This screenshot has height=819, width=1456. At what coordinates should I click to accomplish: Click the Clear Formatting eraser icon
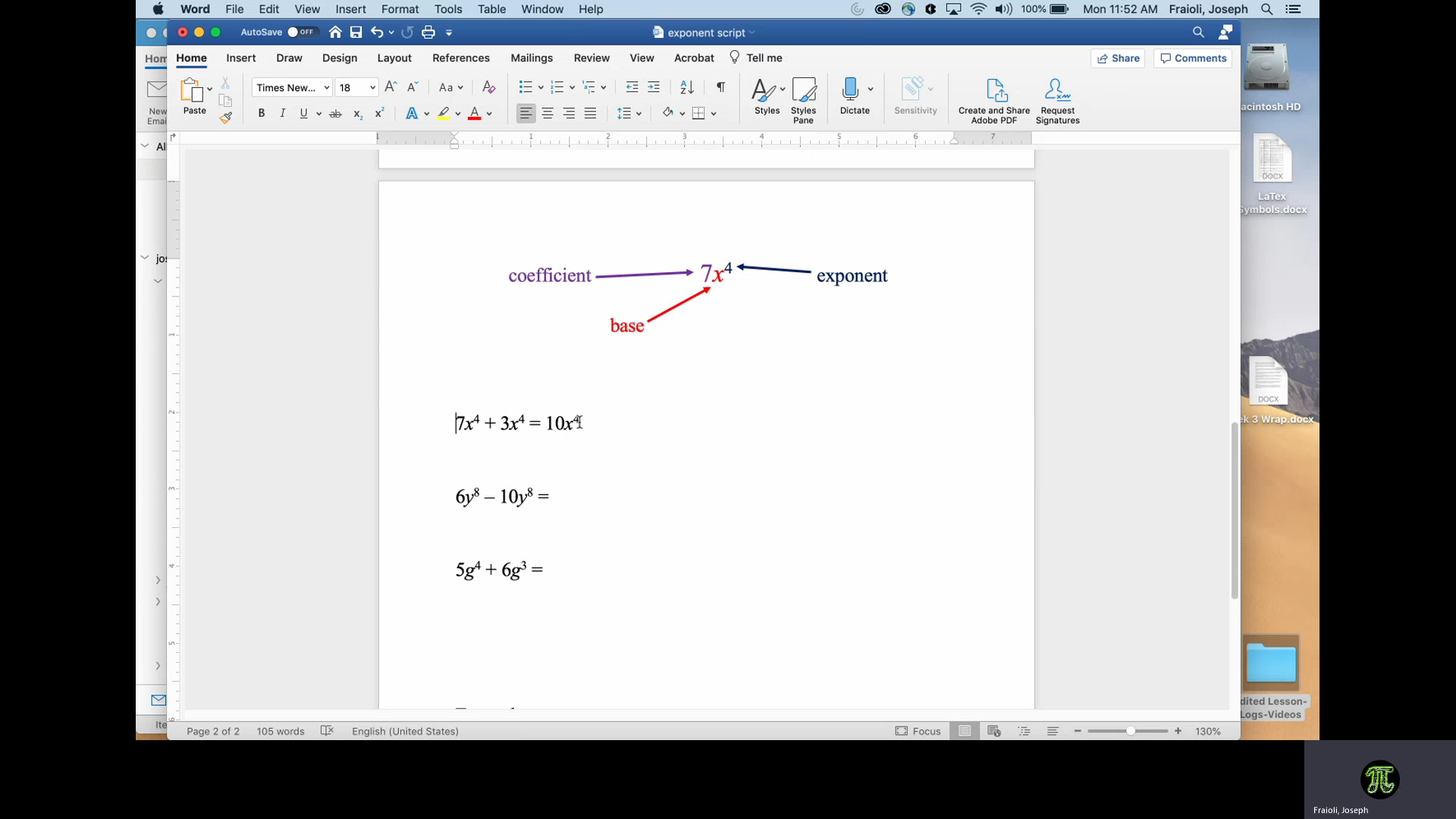[489, 87]
